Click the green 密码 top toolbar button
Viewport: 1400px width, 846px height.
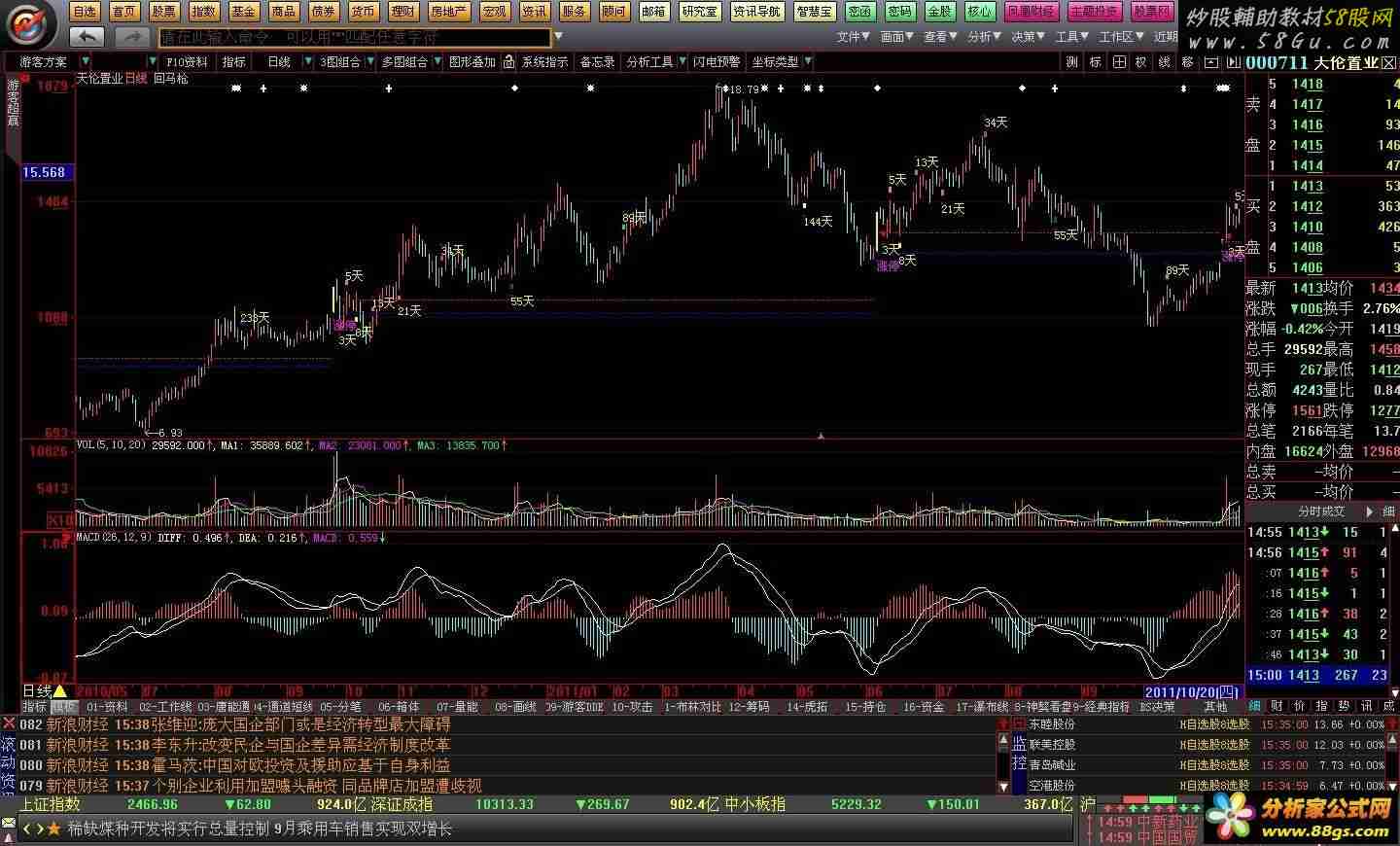point(900,12)
